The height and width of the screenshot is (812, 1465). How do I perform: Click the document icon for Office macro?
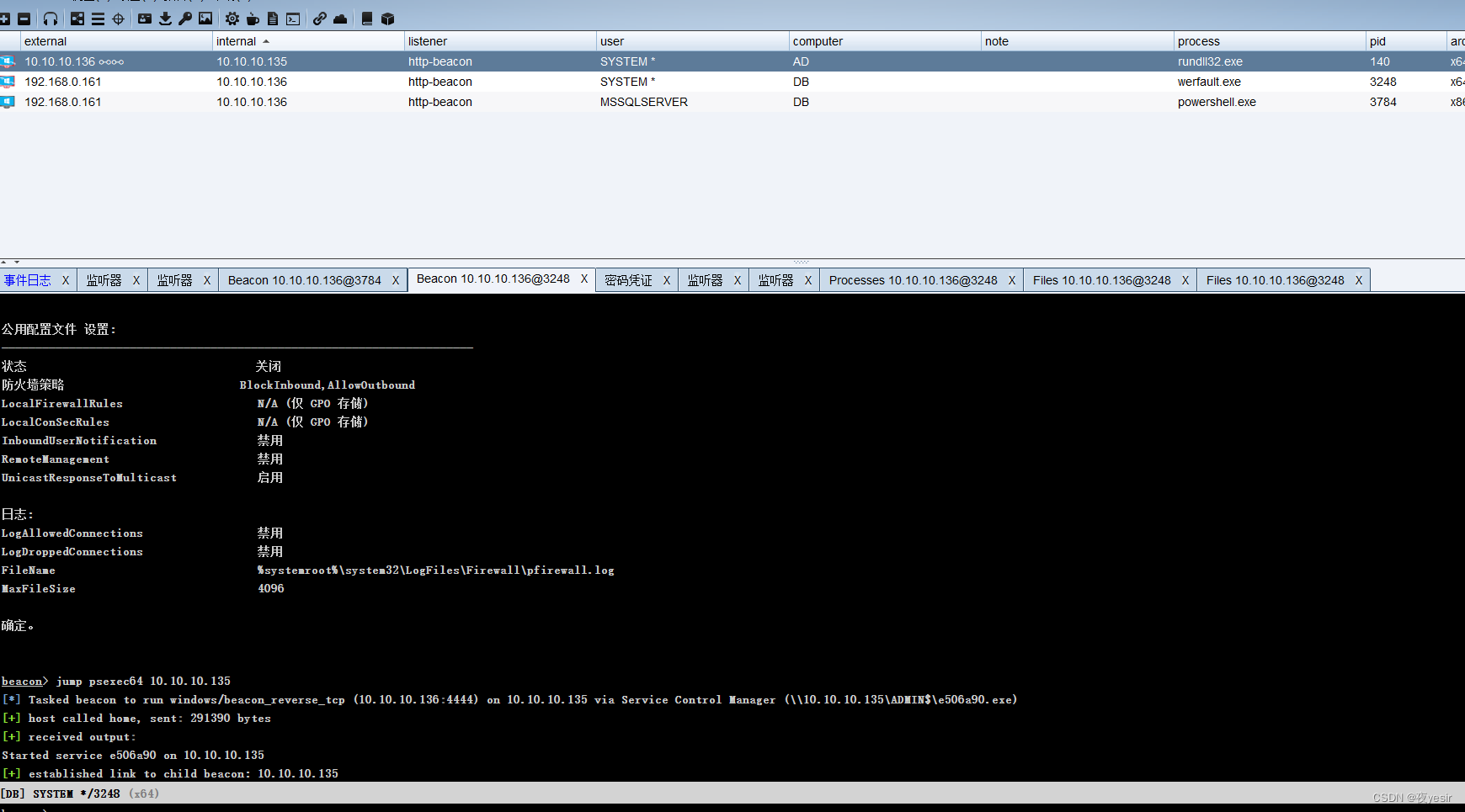pyautogui.click(x=273, y=19)
